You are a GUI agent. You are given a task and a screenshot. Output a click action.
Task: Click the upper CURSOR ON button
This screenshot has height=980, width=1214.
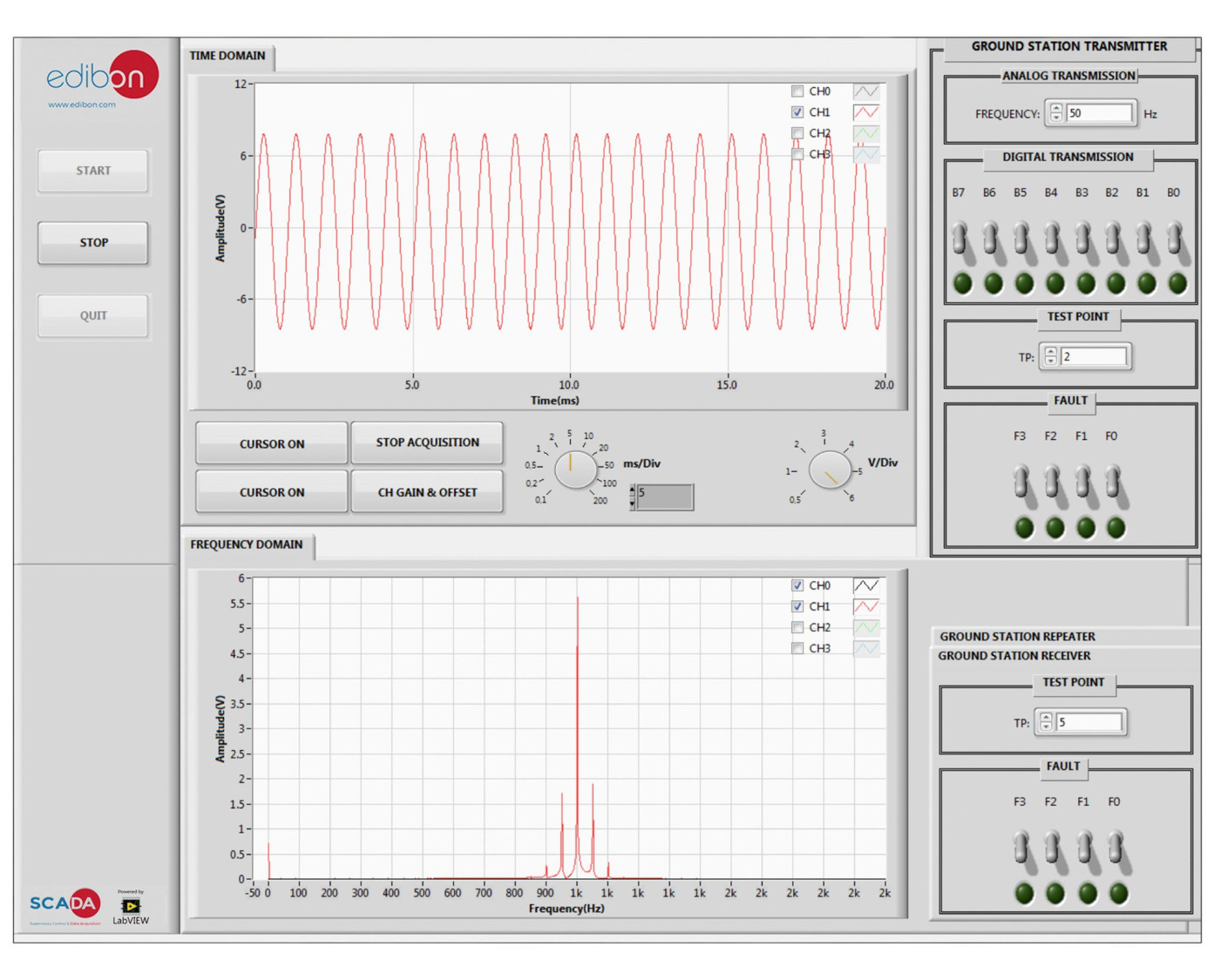click(x=272, y=443)
